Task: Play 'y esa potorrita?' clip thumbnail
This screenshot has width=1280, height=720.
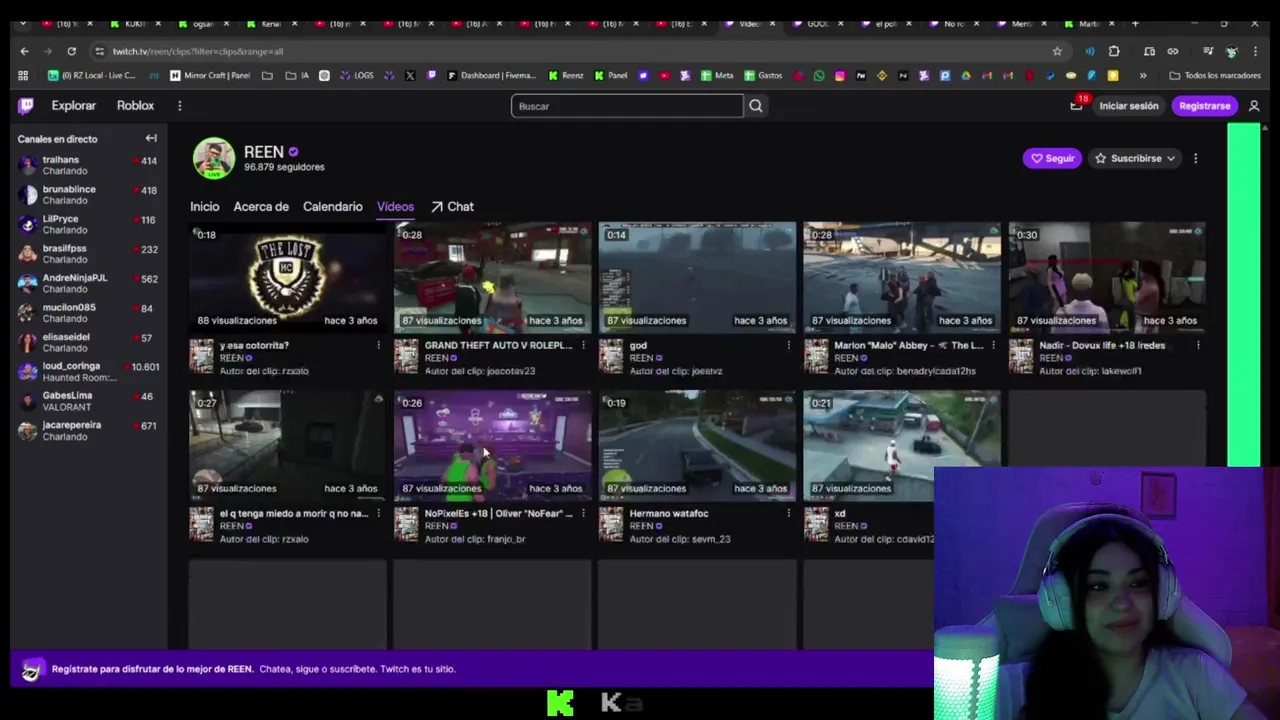Action: click(288, 277)
